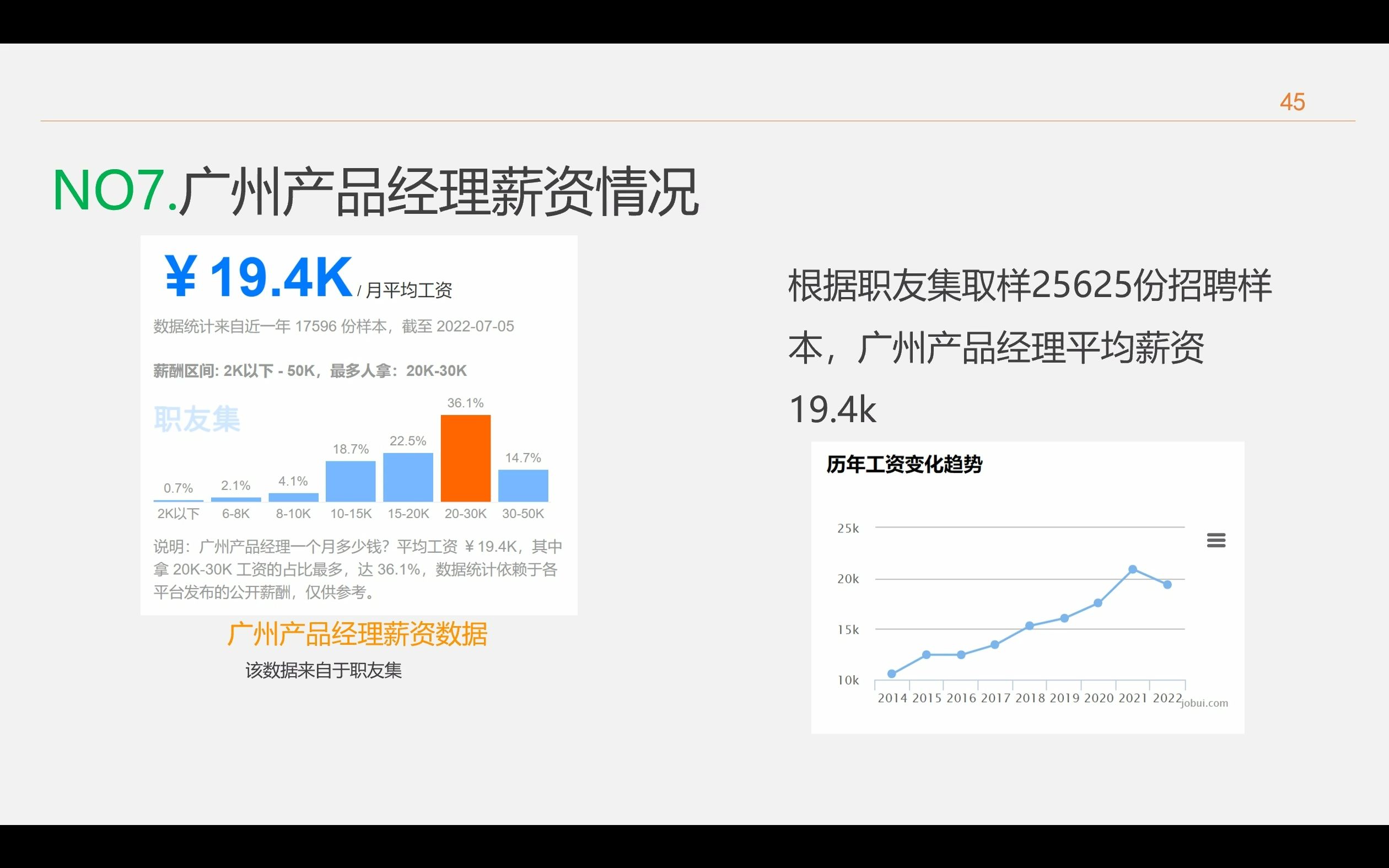Image resolution: width=1389 pixels, height=868 pixels.
Task: Click the 2019 x-axis year label
Action: (1065, 698)
